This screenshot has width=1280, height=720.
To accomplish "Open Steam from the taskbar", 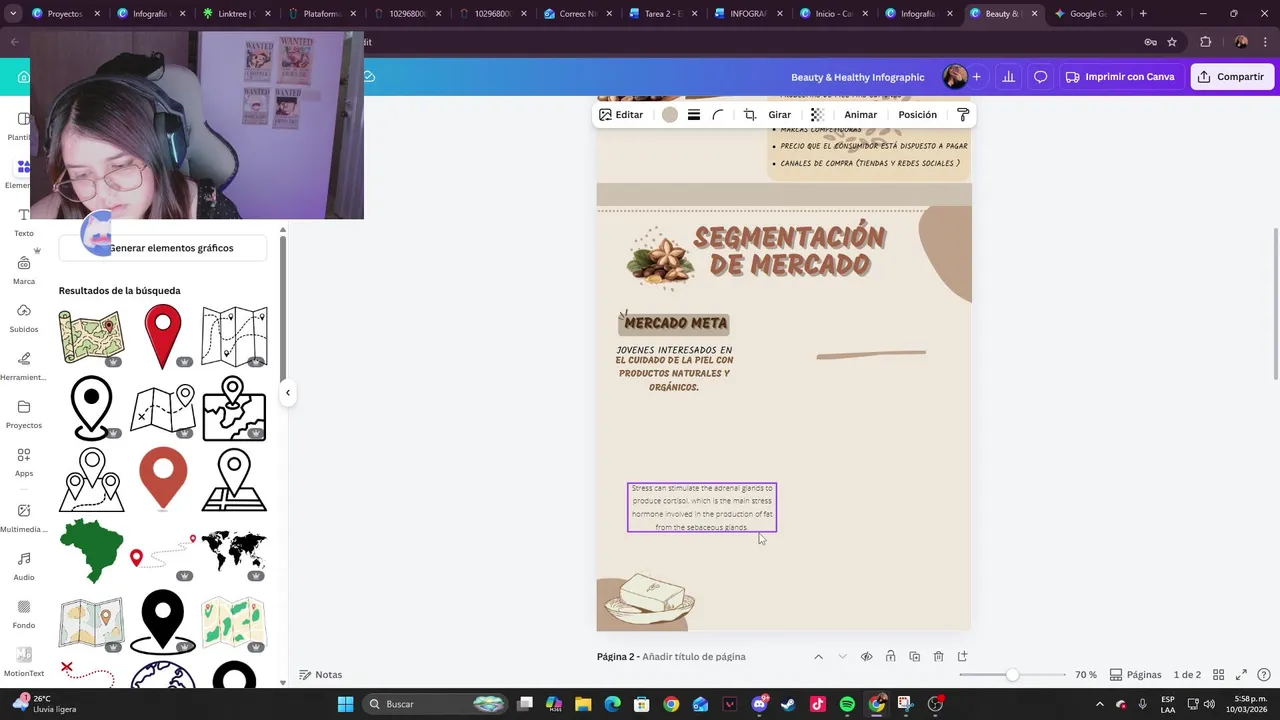I will point(789,704).
